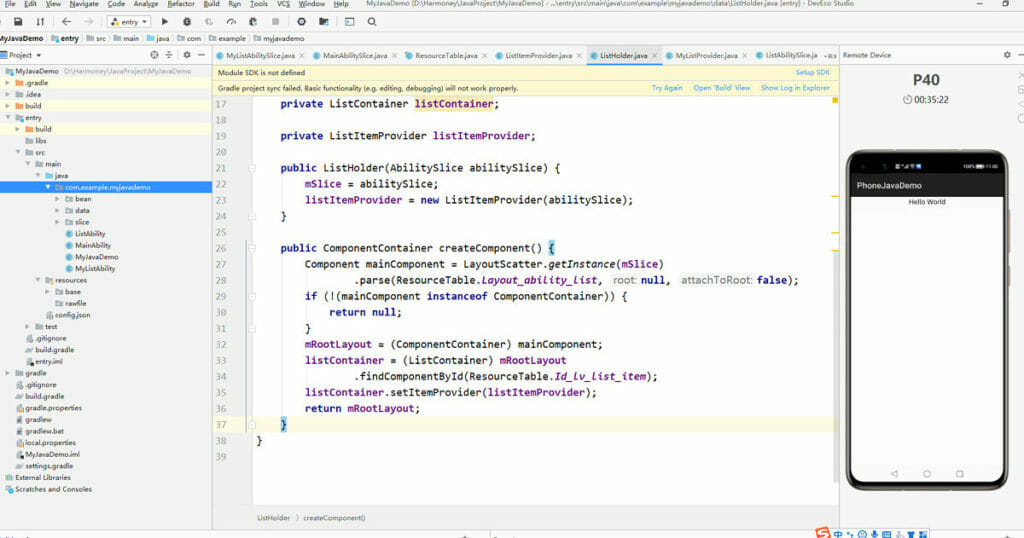Image resolution: width=1024 pixels, height=538 pixels.
Task: Click the Run (play) toolbar icon
Action: [165, 21]
